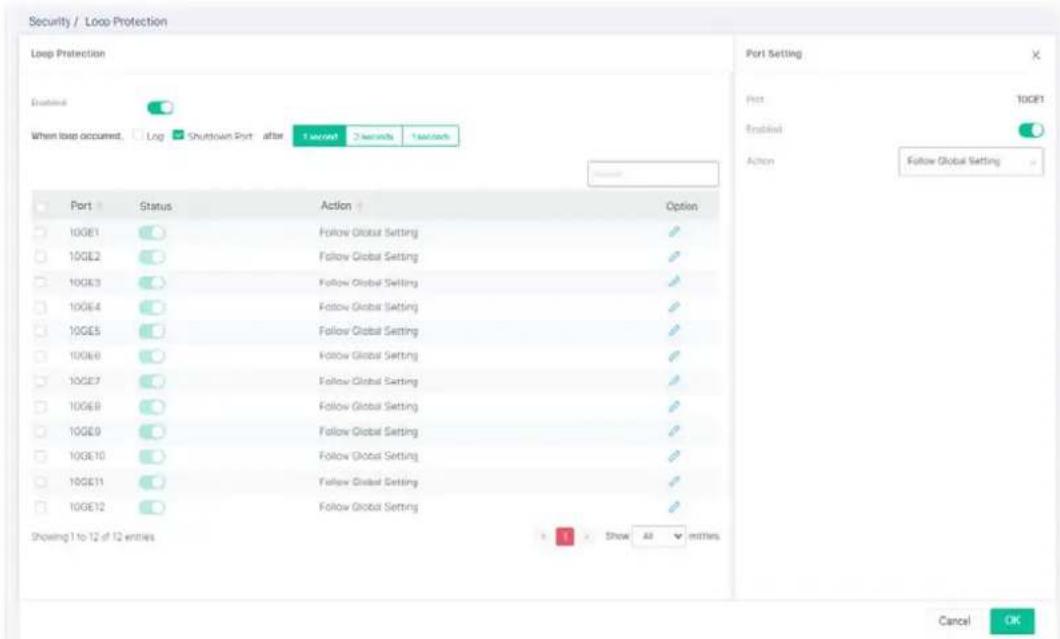Screen dimensions: 1060x639
Task: Uncheck the Shutdown Port checkbox
Action: click(178, 135)
